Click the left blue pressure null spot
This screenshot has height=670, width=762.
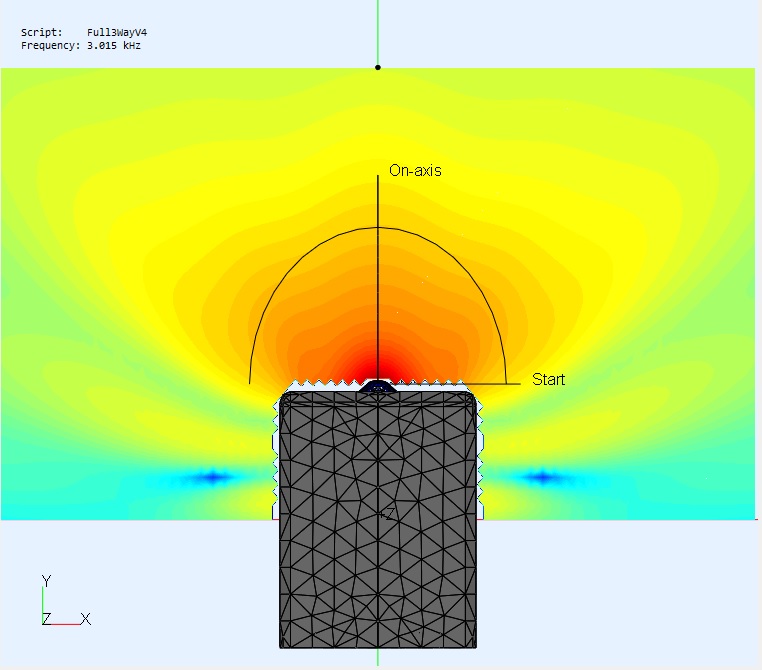coord(212,477)
